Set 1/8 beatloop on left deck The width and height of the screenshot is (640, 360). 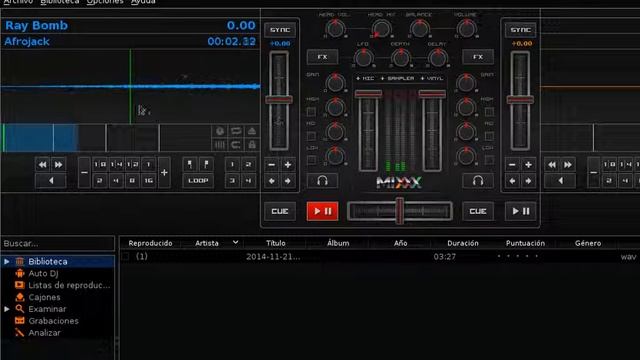point(100,164)
